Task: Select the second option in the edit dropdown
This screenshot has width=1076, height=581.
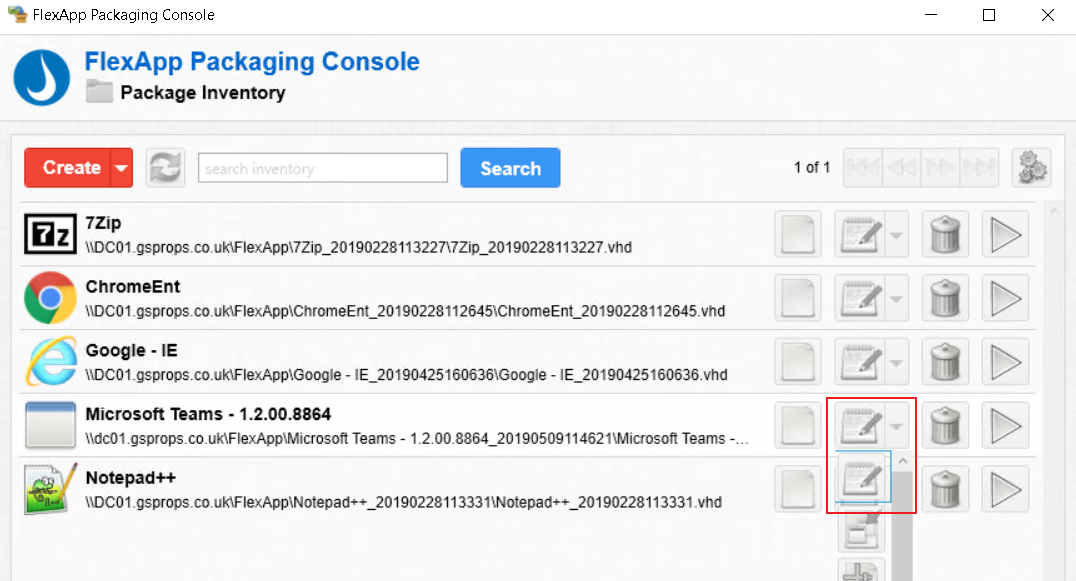Action: pos(861,530)
